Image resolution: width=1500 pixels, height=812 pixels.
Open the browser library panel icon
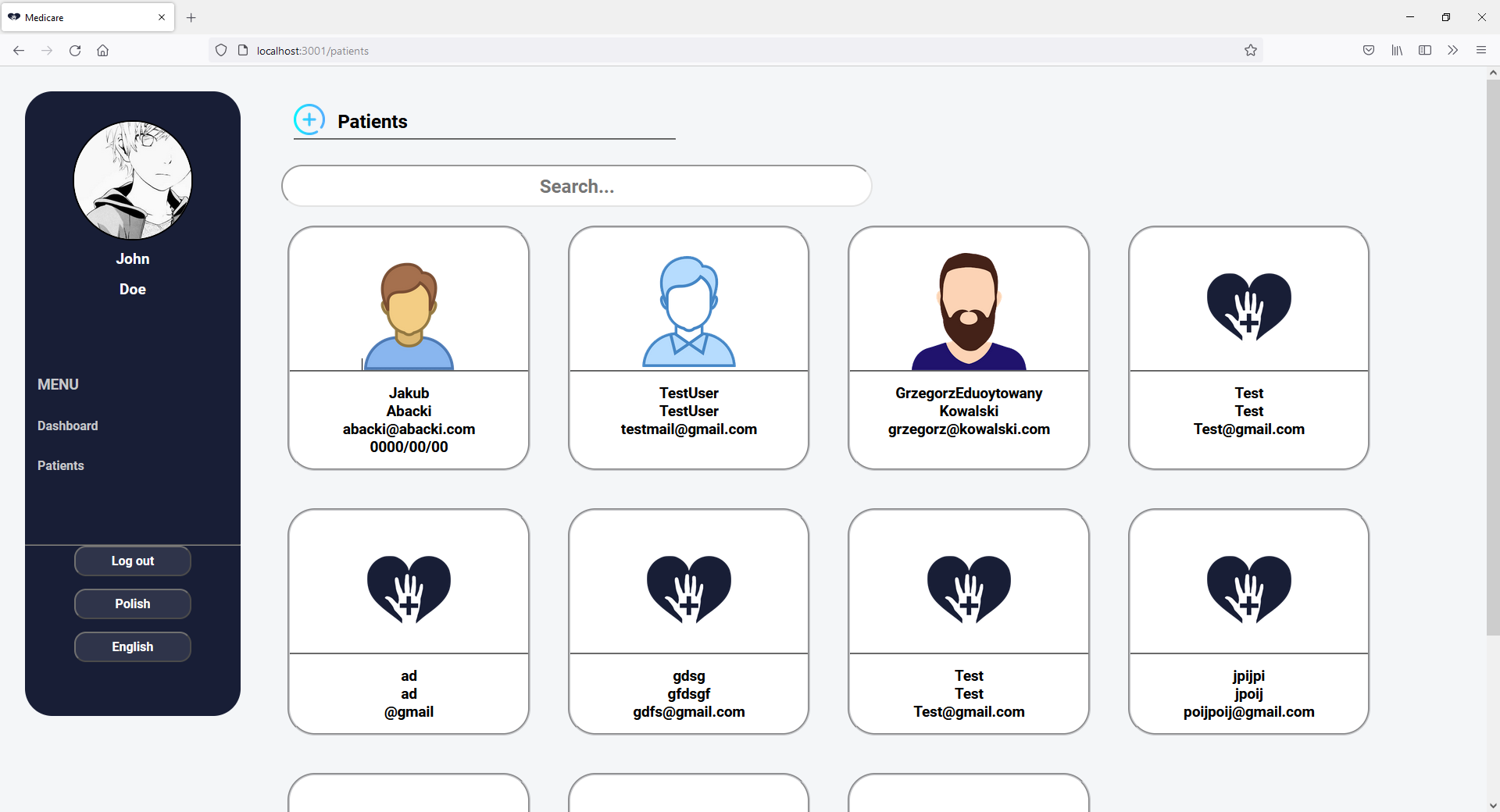[x=1397, y=50]
